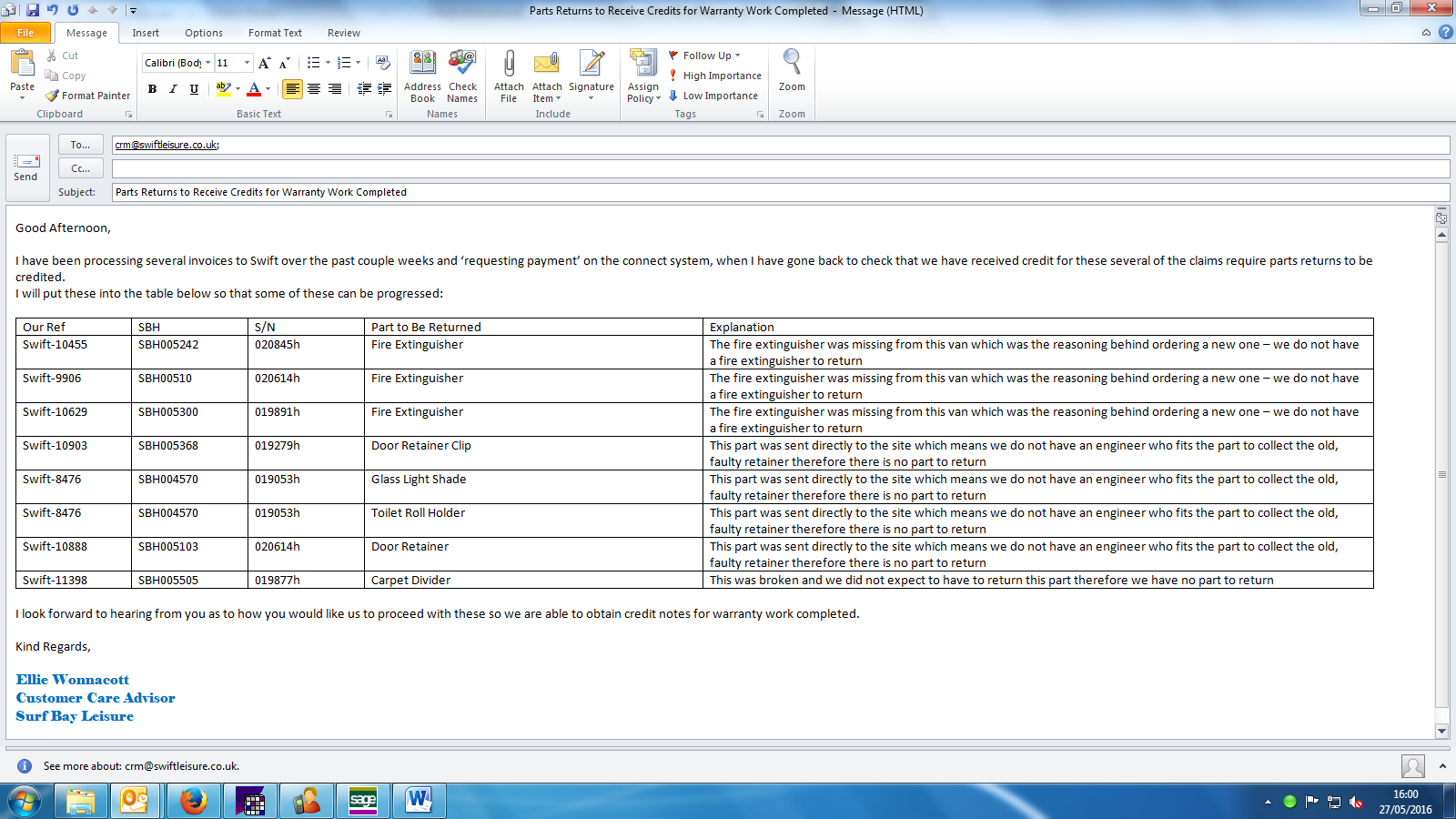Switch to Outlook in the taskbar
This screenshot has width=1456, height=819.
136,801
